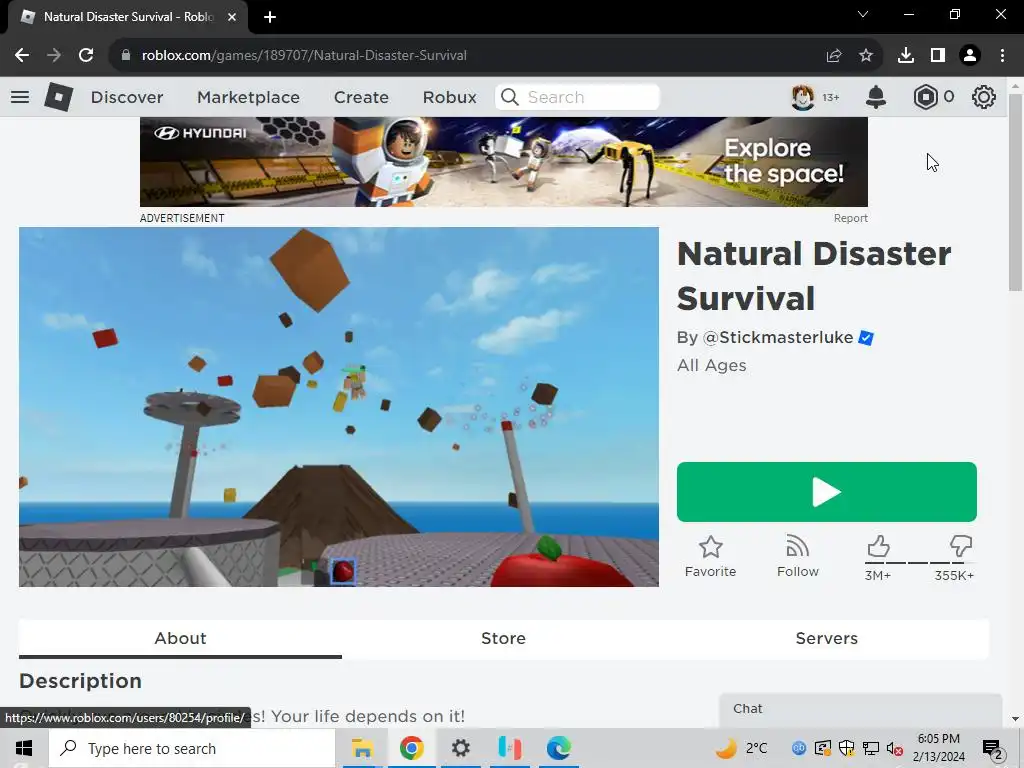
Task: Reload the page
Action: [x=86, y=56]
